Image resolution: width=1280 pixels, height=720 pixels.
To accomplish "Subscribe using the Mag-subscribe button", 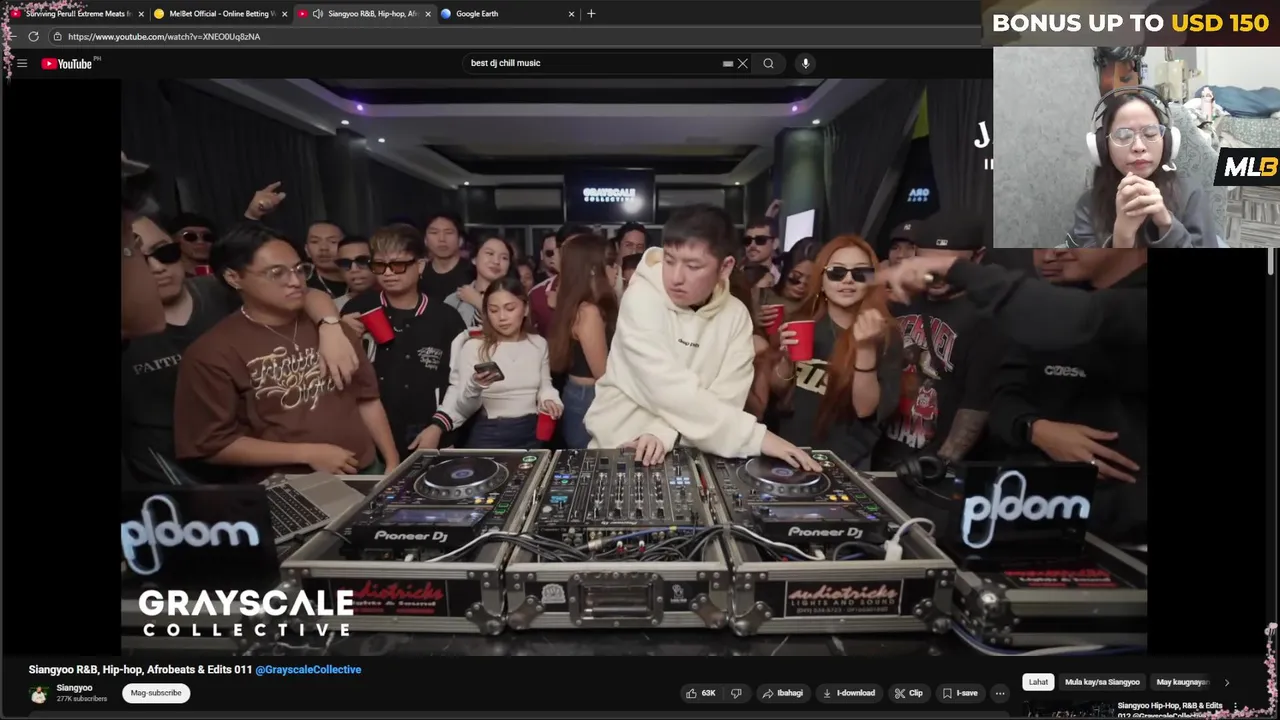I will 156,693.
